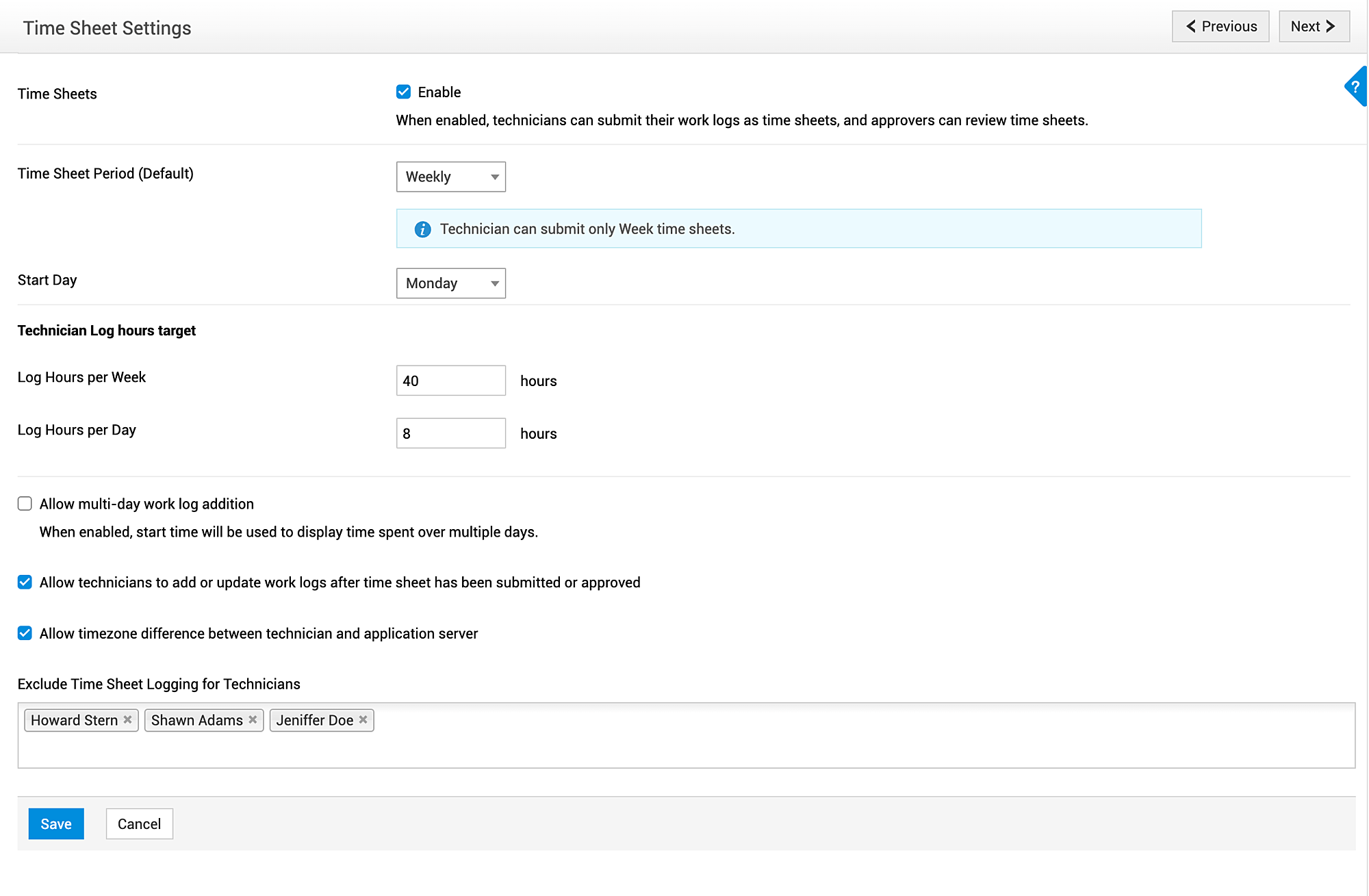Image resolution: width=1369 pixels, height=896 pixels.
Task: Remove Howard Stern from excluded technicians
Action: tap(127, 719)
